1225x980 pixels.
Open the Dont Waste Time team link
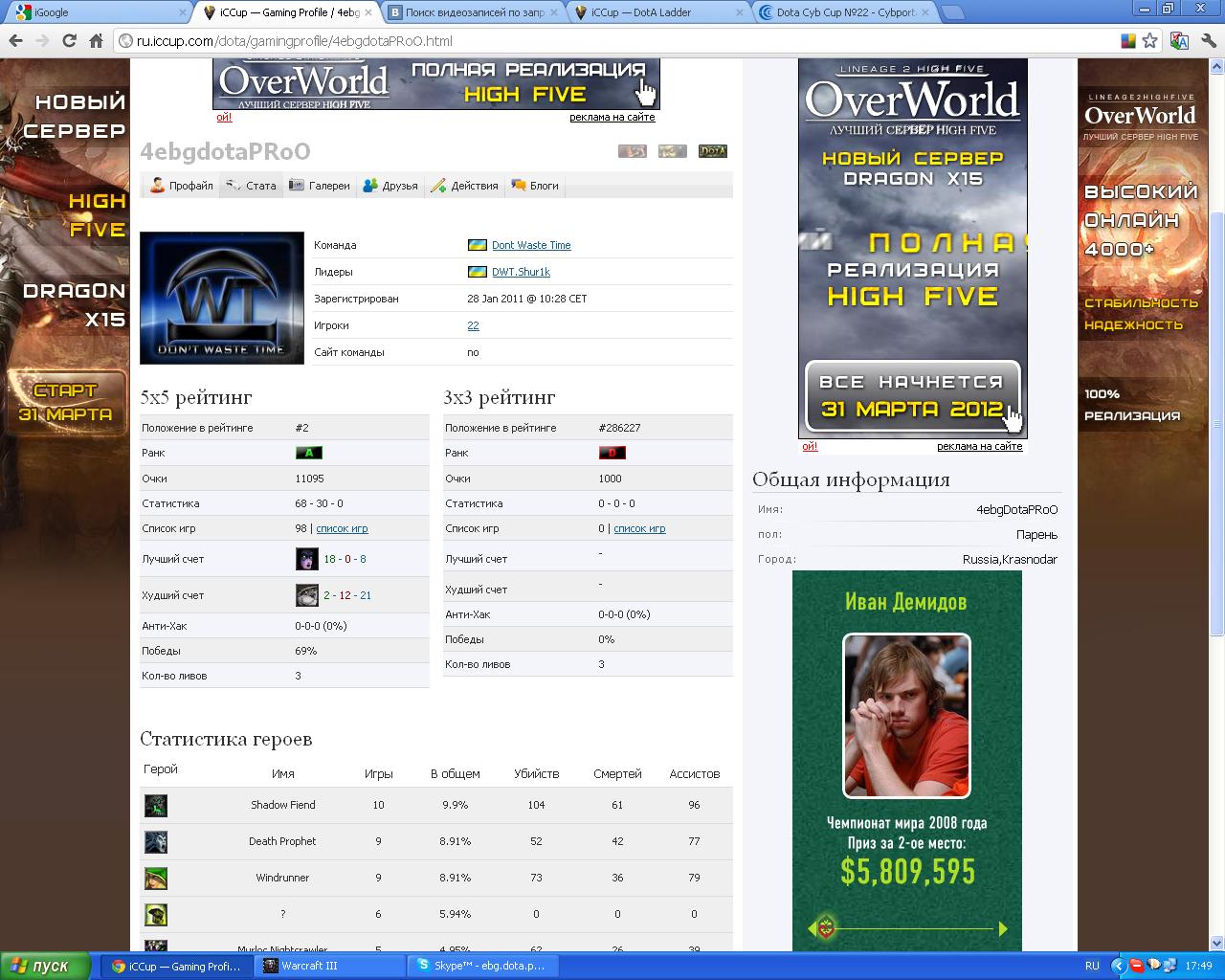pyautogui.click(x=531, y=245)
